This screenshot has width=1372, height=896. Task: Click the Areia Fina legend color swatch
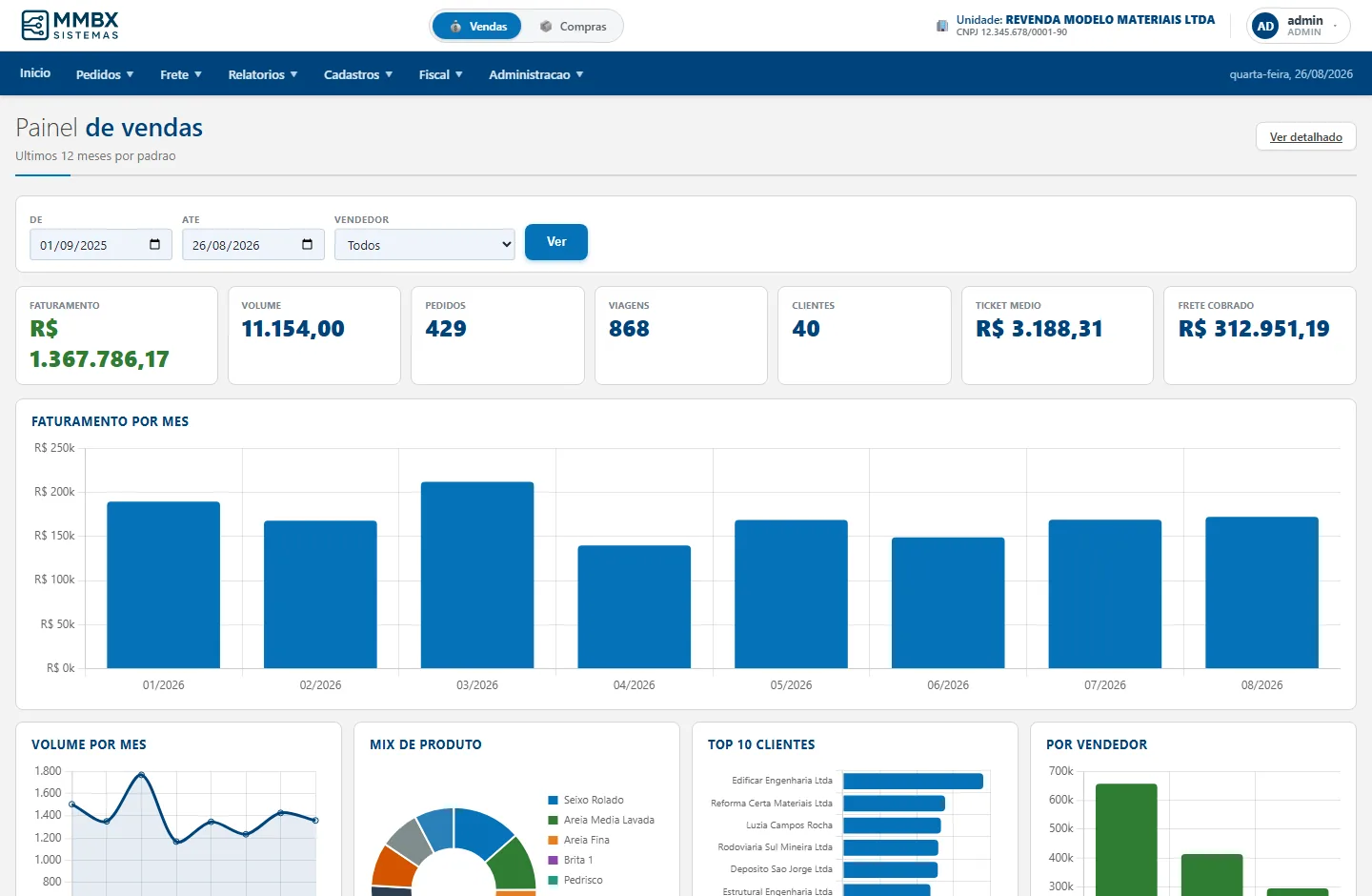point(553,841)
